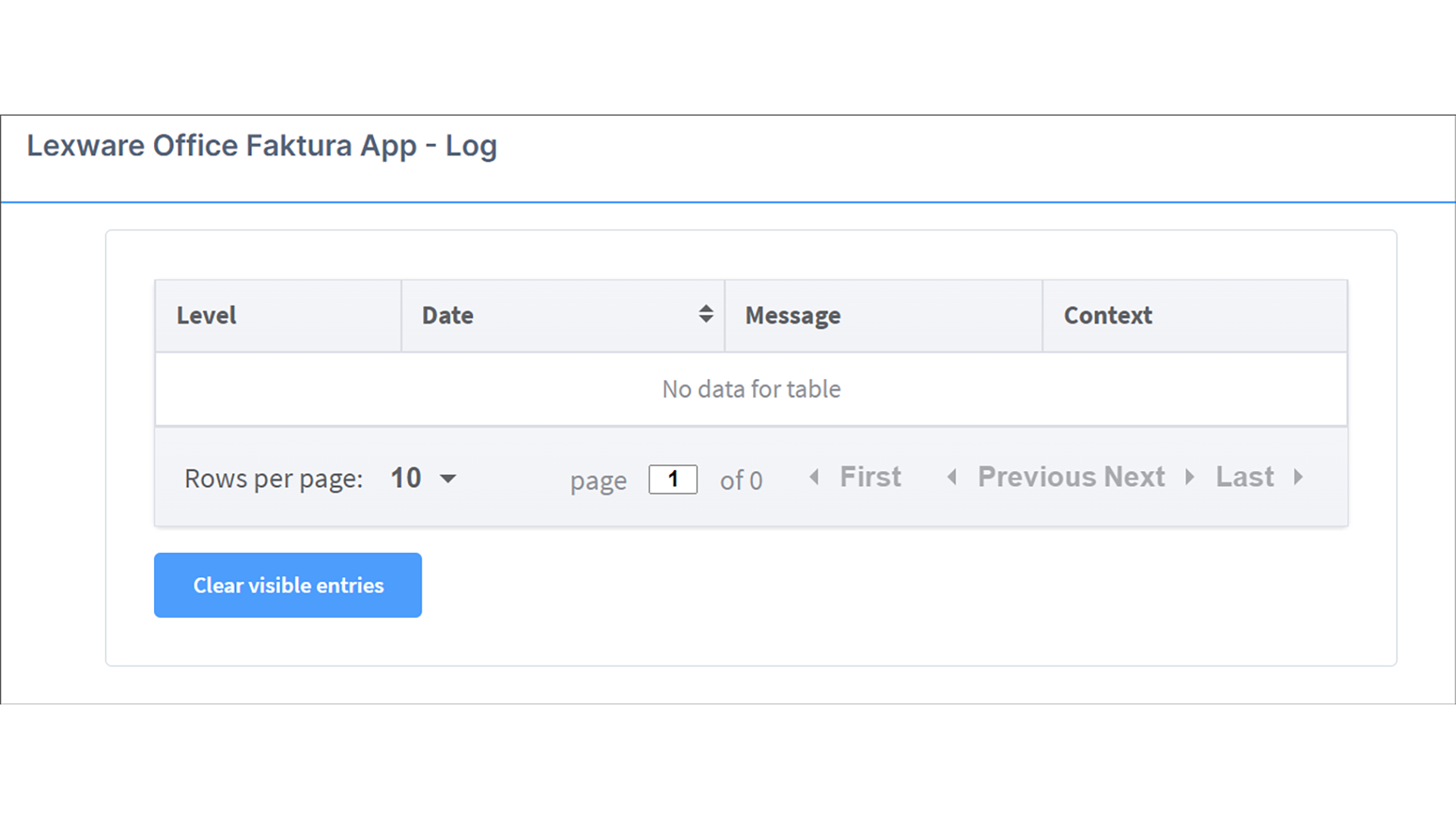Click the Clear visible entries button
Screen dimensions: 1456x819
288,585
